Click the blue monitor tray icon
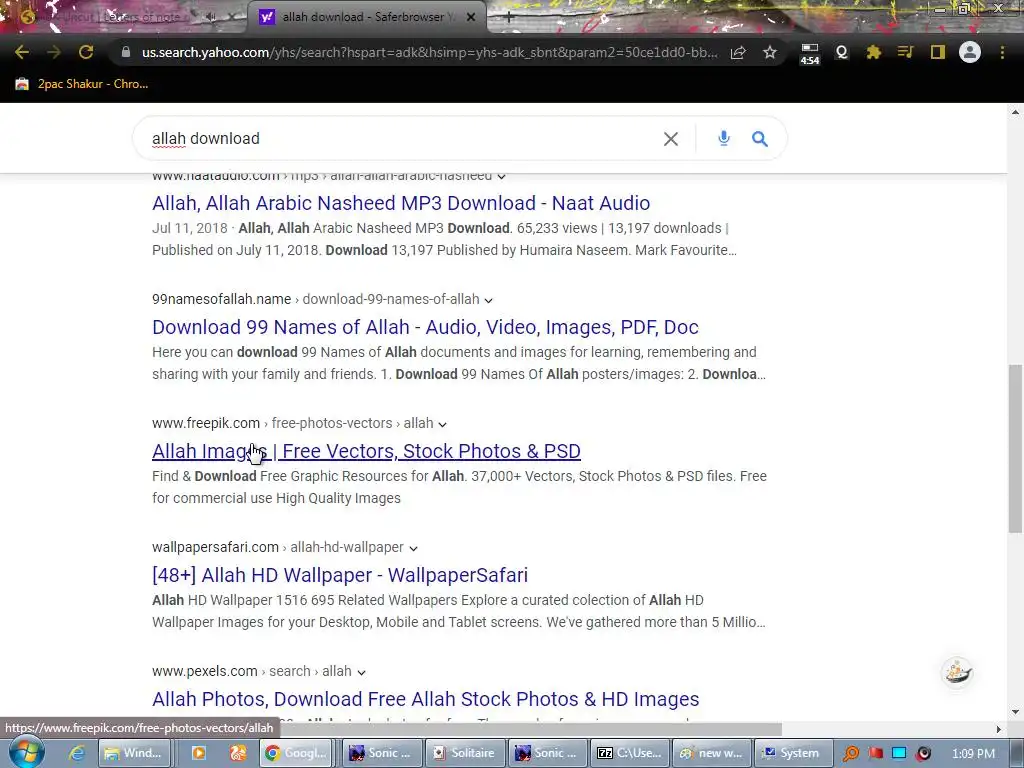The width and height of the screenshot is (1024, 768). pos(899,754)
